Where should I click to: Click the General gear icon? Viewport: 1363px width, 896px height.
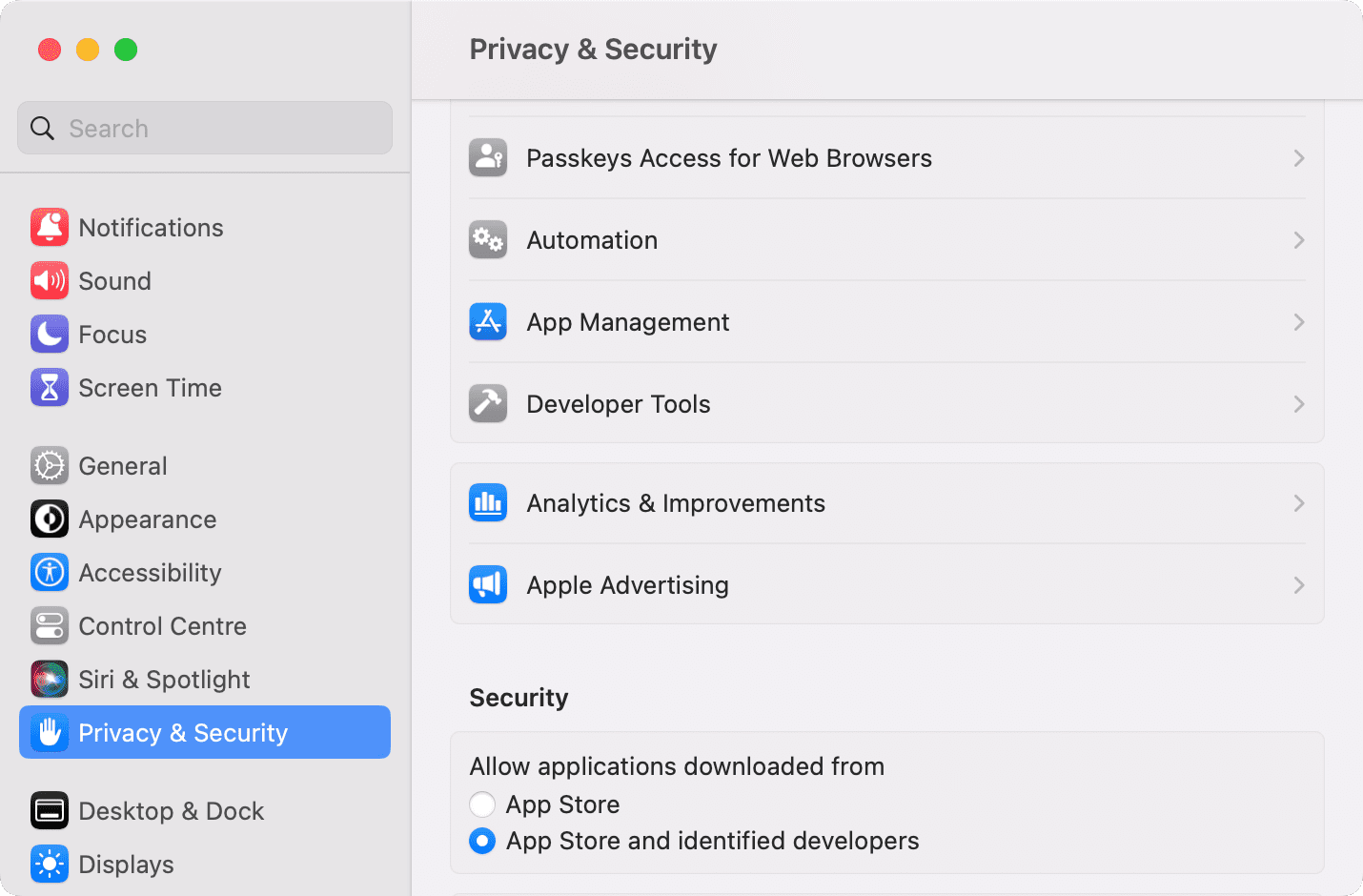pos(50,466)
